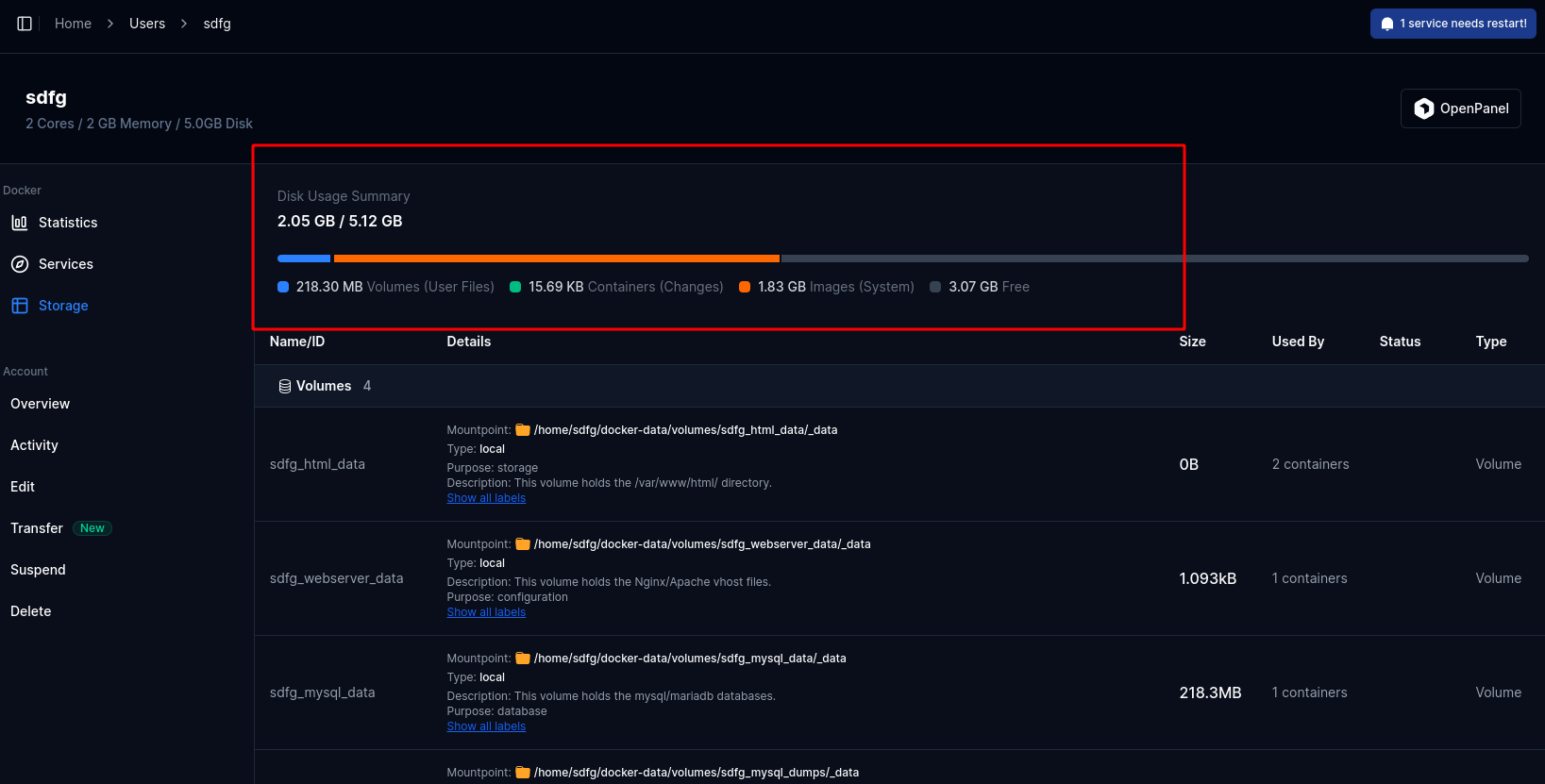
Task: Click folder icon for sdfg_mysql_data mountpoint
Action: [522, 659]
